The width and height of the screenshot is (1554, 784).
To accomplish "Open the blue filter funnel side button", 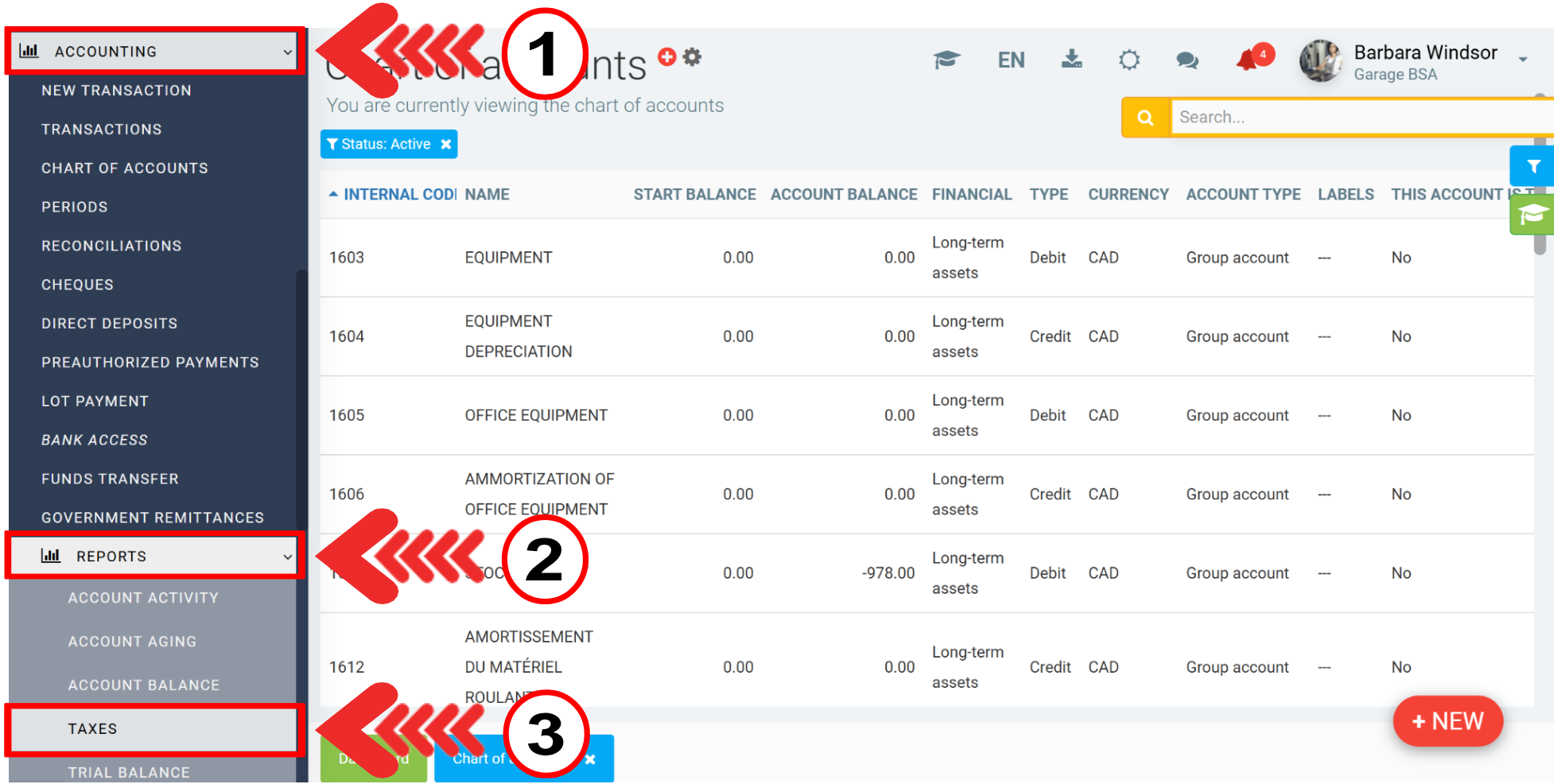I will coord(1533,166).
